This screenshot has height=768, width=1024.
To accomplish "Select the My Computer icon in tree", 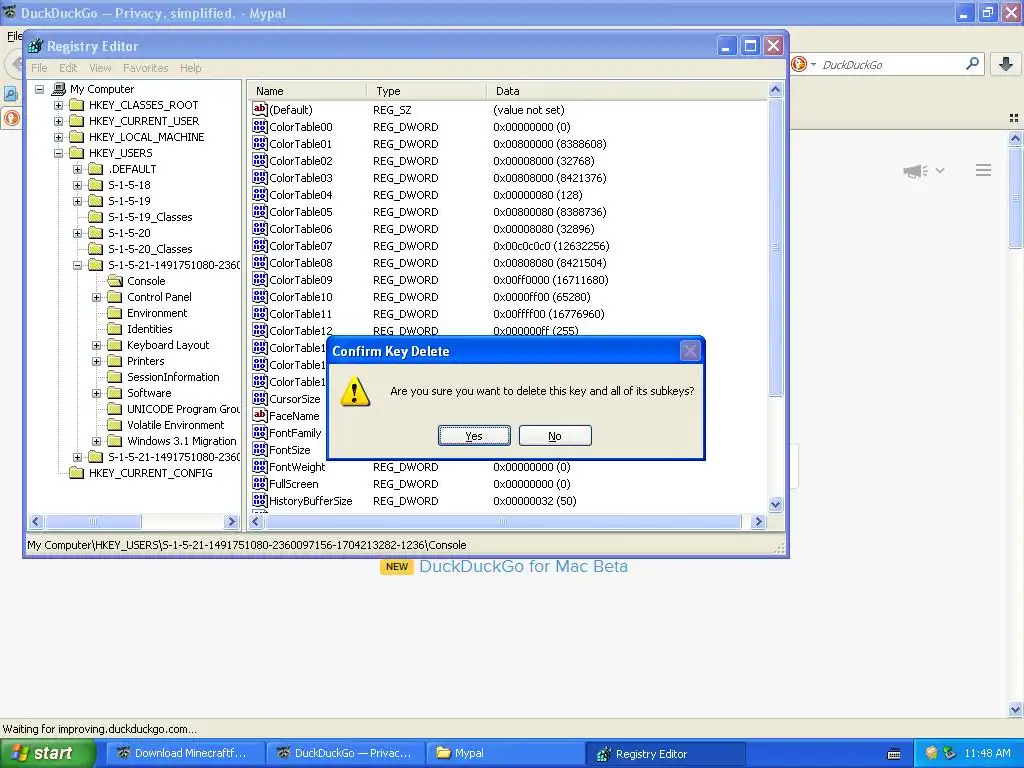I will tap(59, 89).
